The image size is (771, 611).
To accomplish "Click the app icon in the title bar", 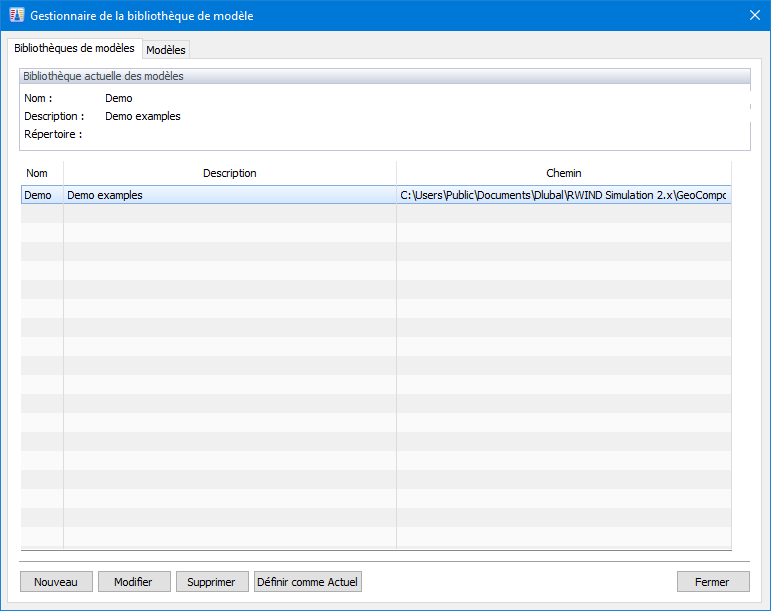I will click(x=16, y=15).
